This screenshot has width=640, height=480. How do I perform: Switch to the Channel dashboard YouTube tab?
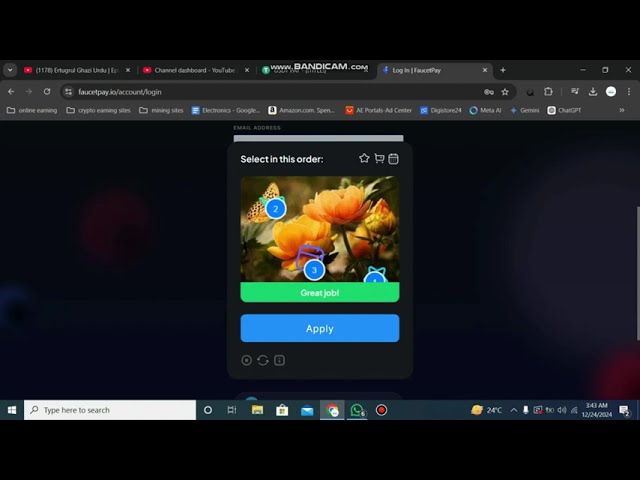click(194, 70)
